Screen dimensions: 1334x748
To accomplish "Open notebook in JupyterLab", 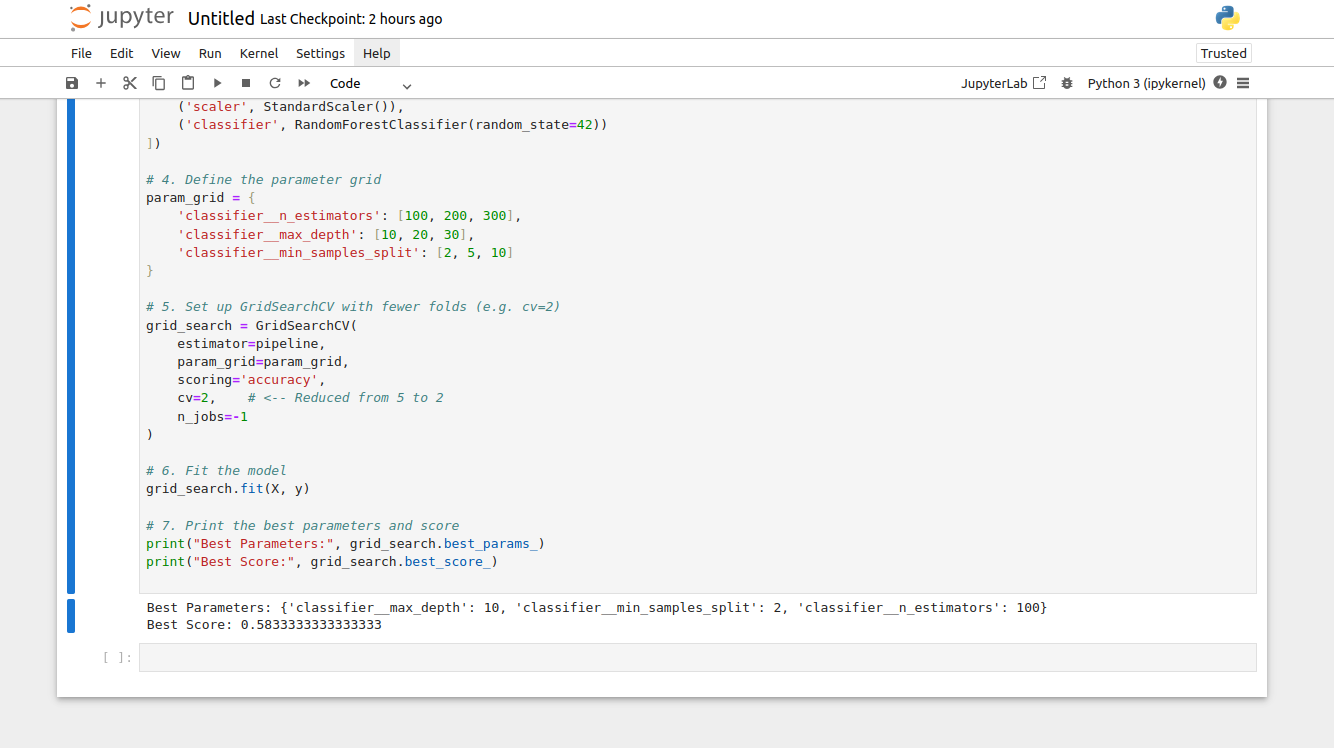I will [x=1003, y=83].
